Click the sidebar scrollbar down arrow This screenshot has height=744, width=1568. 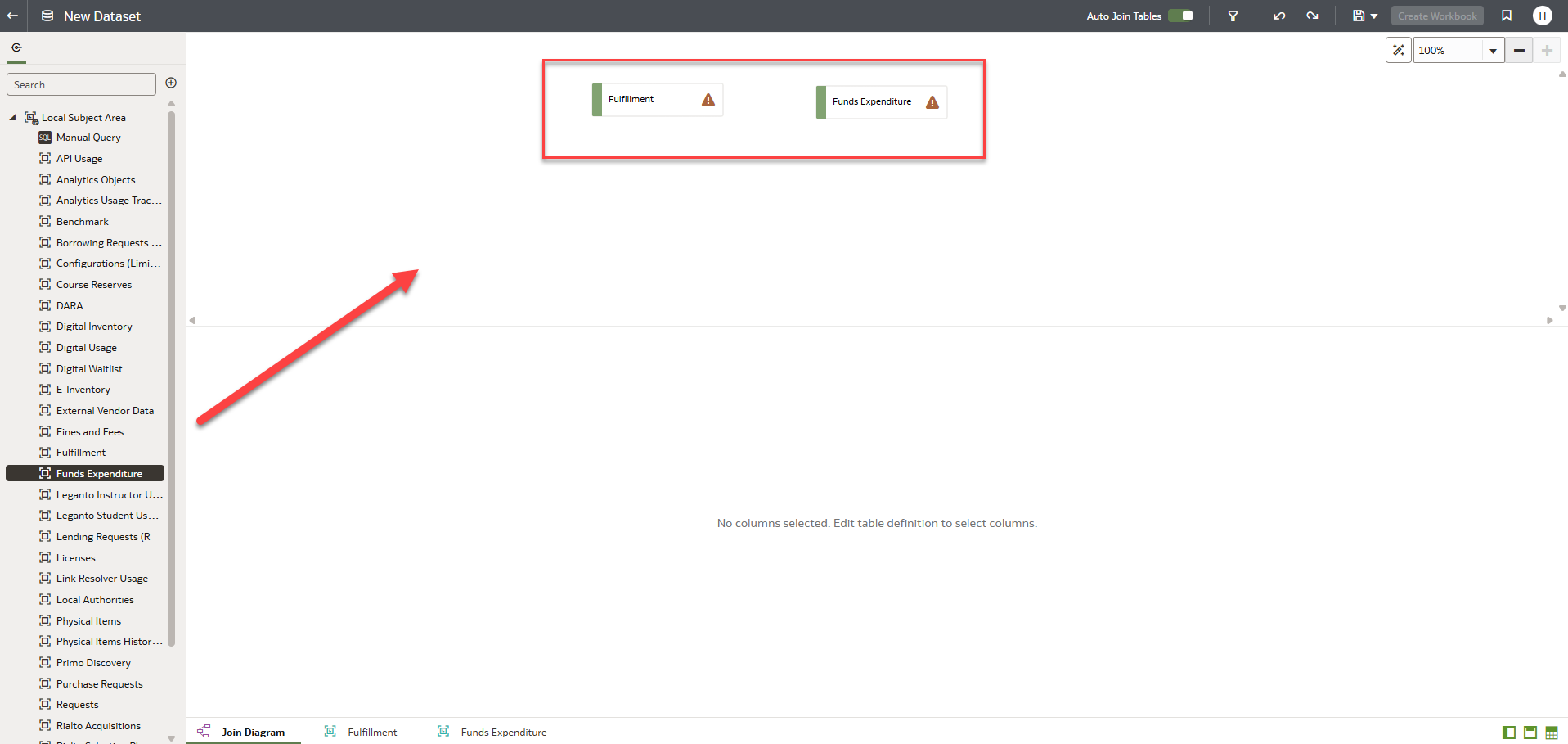pos(171,738)
